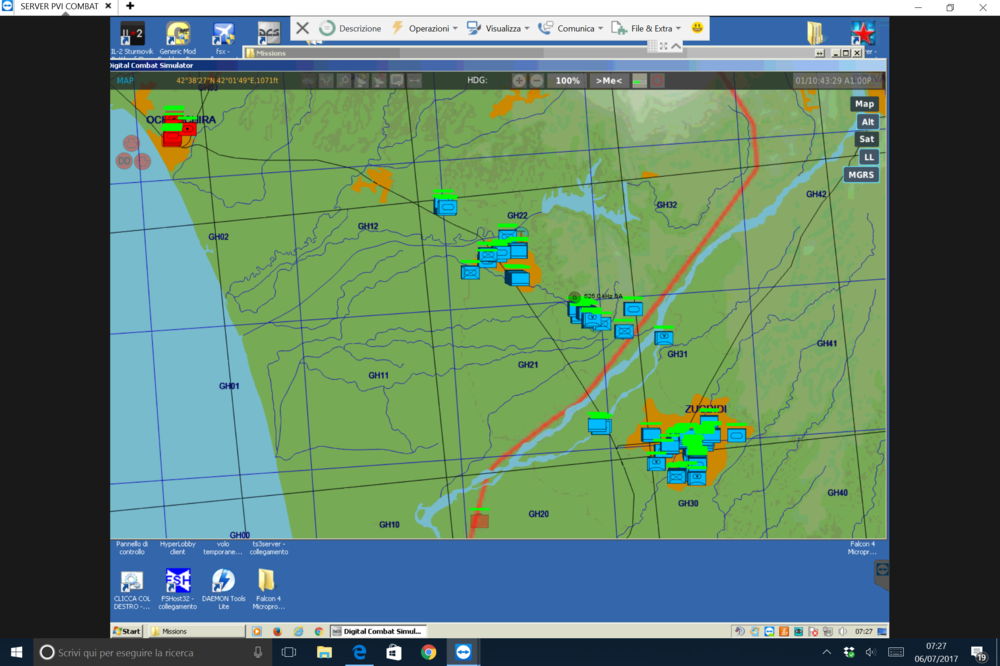Click the green bar icon beside >Me<
The height and width of the screenshot is (666, 1000).
point(640,80)
